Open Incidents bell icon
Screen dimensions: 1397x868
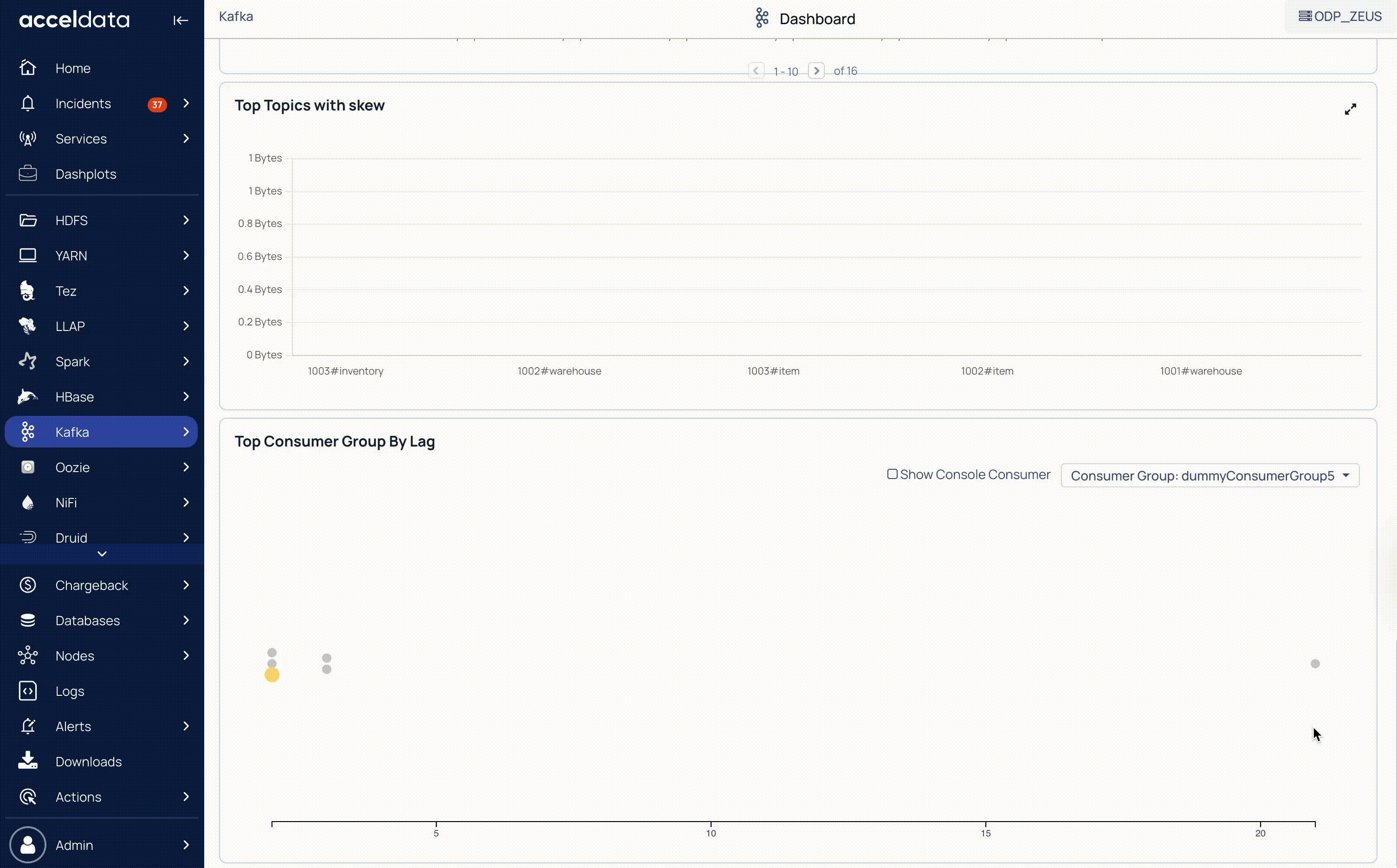(x=27, y=104)
